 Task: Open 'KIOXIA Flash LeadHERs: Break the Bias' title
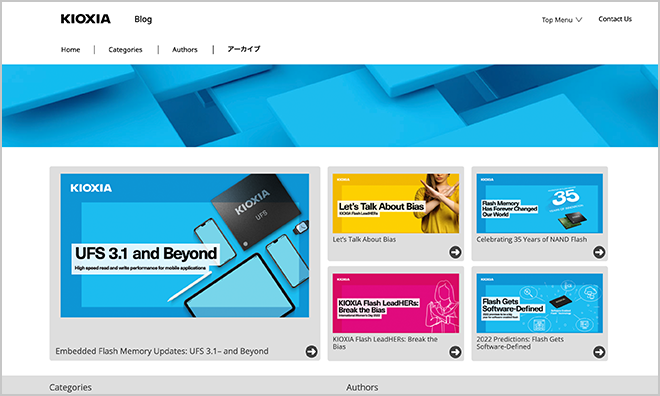click(x=385, y=343)
